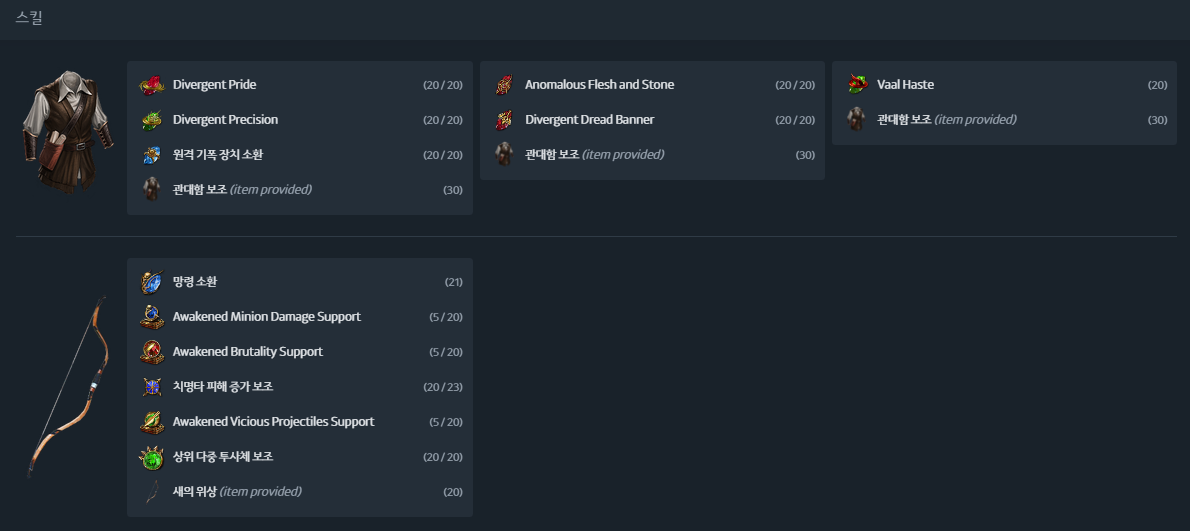The width and height of the screenshot is (1190, 531).
Task: Select 치명타 피해 증가 보조 label
Action: point(223,387)
